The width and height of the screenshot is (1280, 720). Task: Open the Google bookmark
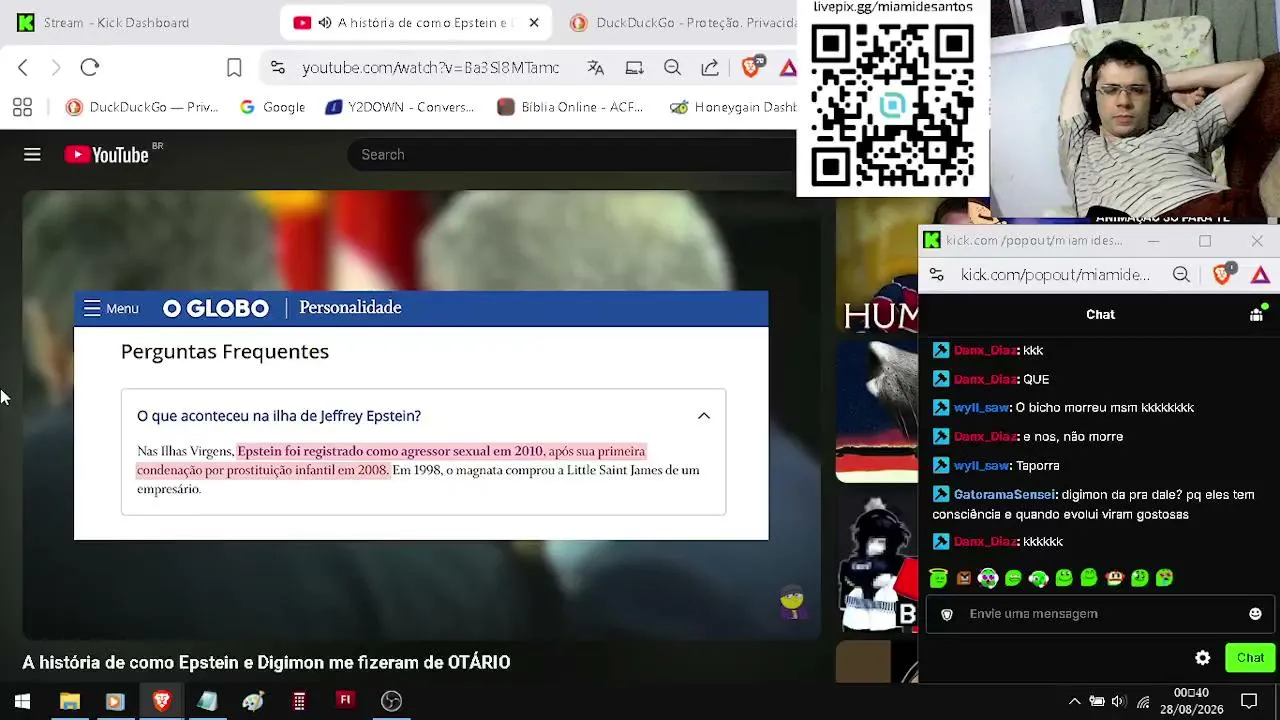point(272,107)
